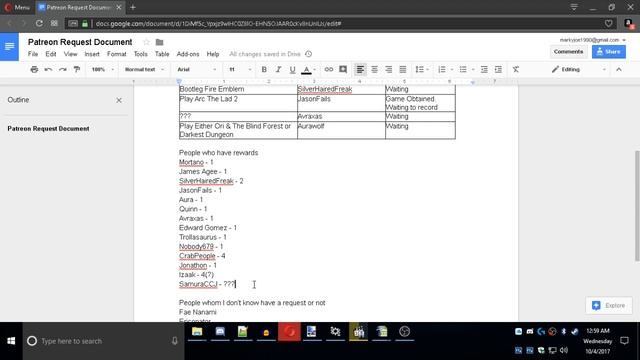Undo the last edit
Screen dimensions: 640x360
[x=48, y=69]
